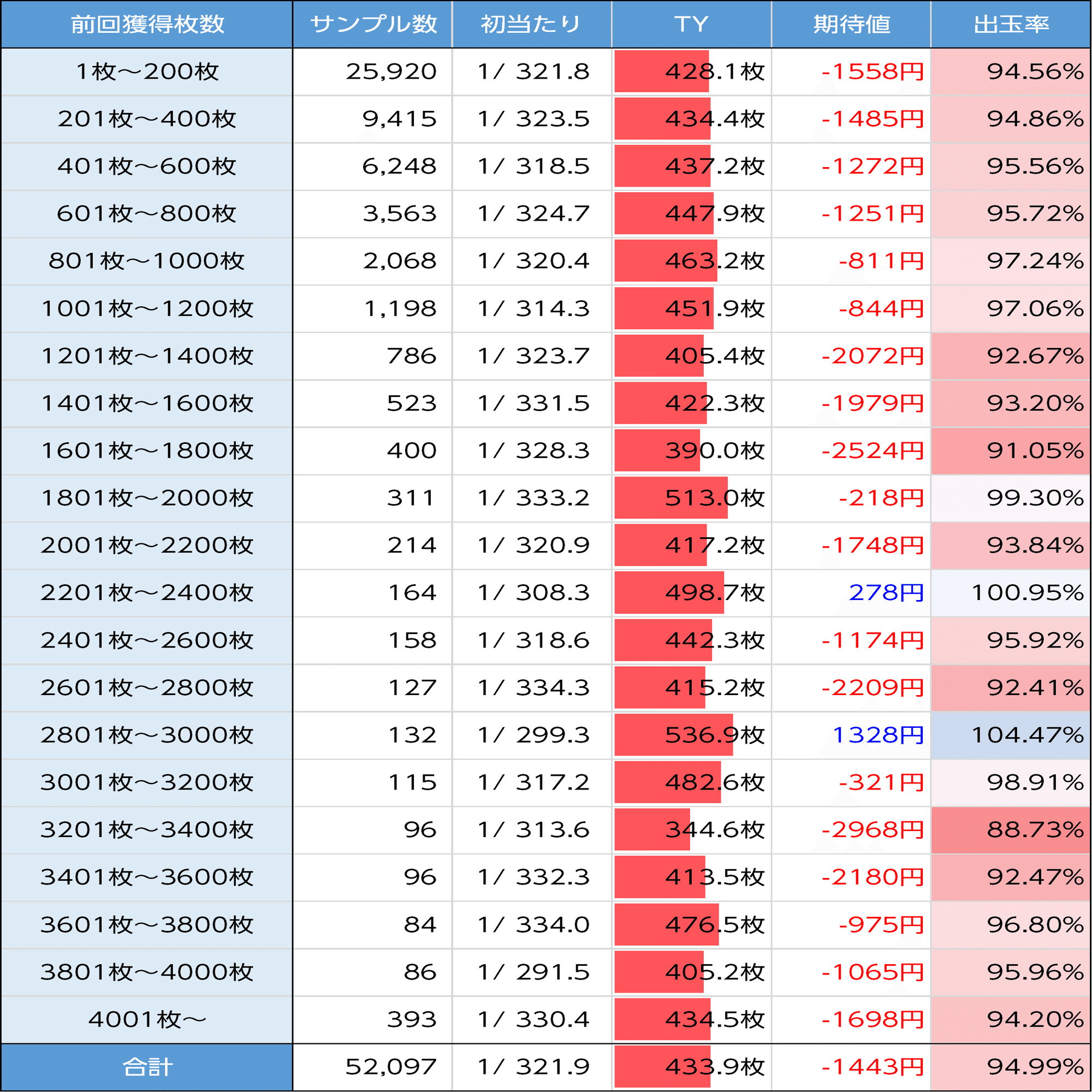Viewport: 1092px width, 1092px height.
Task: Click the 1/ 291.5 first-hit cell
Action: click(x=533, y=972)
